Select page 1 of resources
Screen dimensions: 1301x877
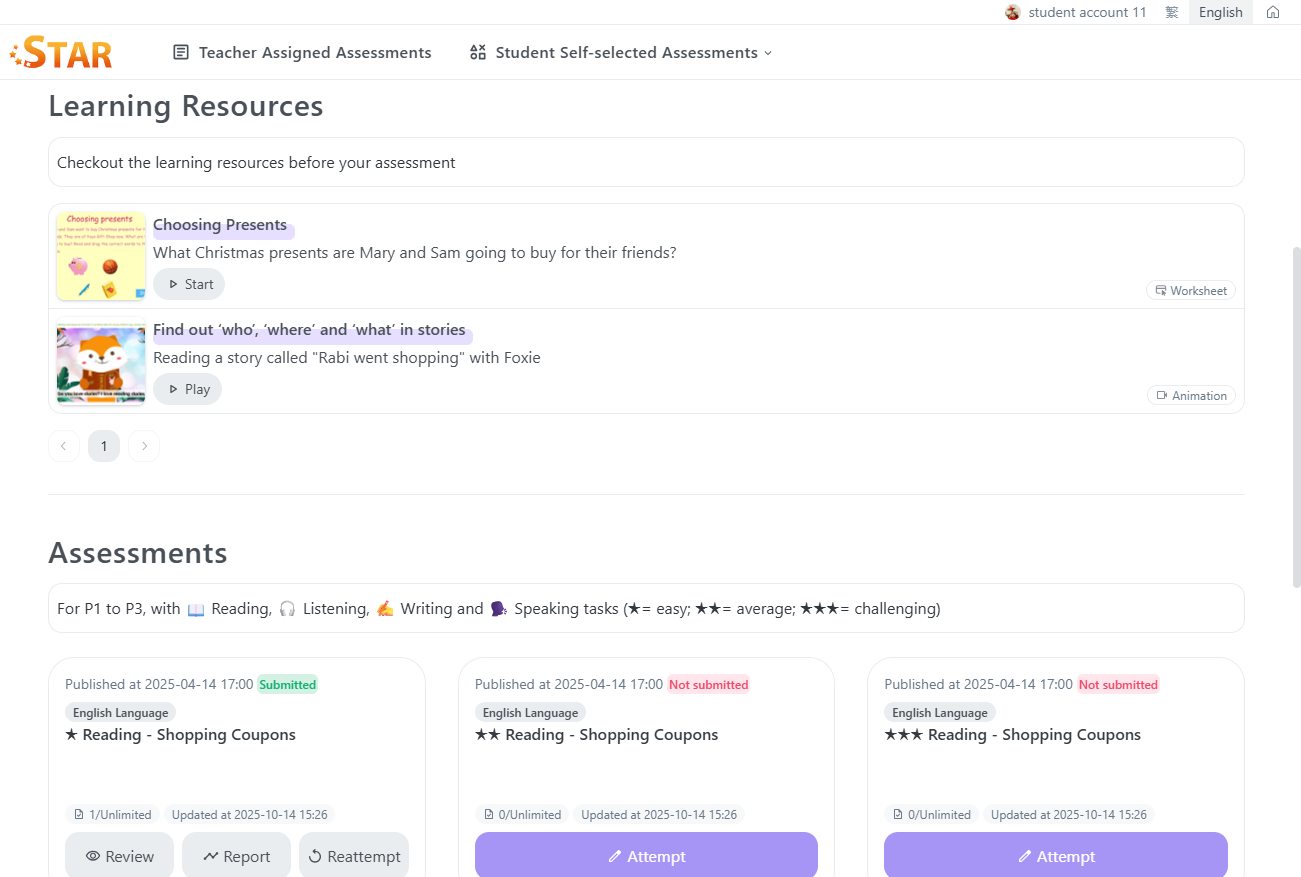click(x=104, y=446)
